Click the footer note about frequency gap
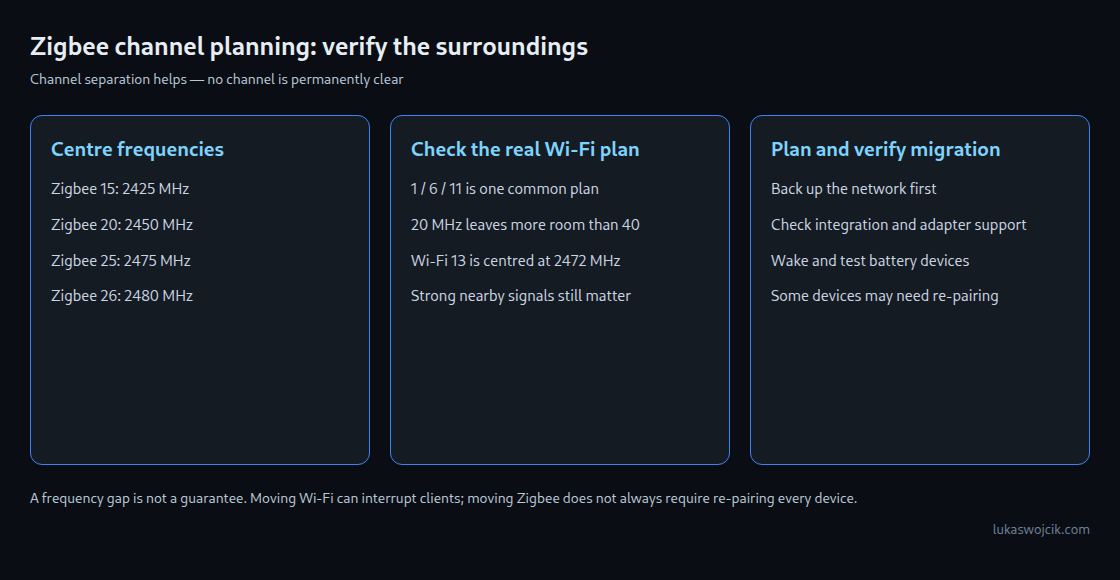The height and width of the screenshot is (580, 1120). (444, 499)
